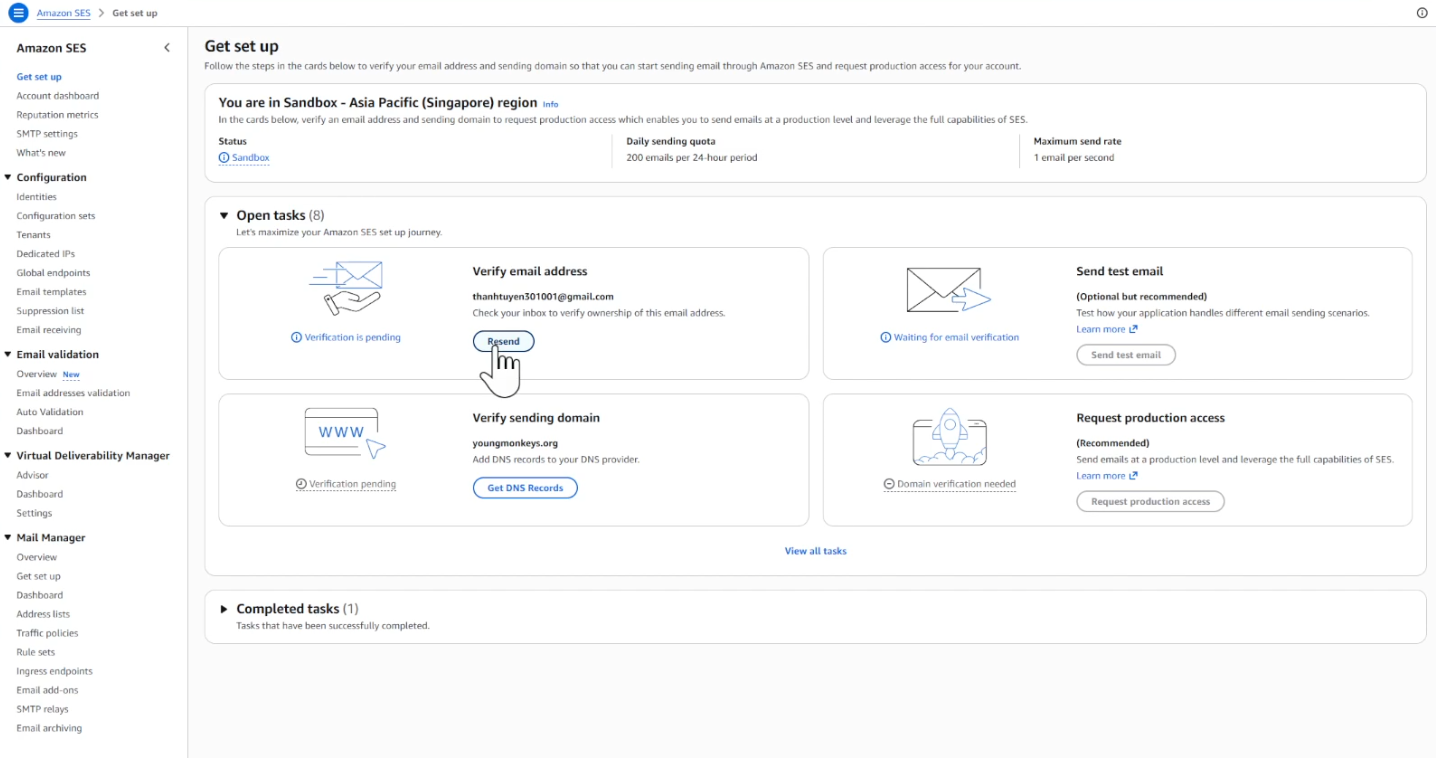
Task: Open Email validation Overview marked New
Action: point(37,374)
